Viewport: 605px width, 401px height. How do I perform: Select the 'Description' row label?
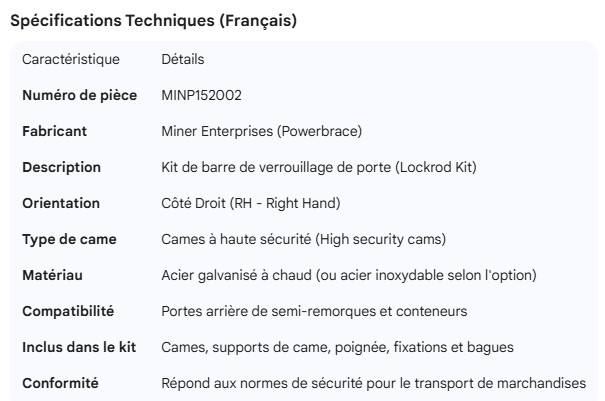(61, 167)
